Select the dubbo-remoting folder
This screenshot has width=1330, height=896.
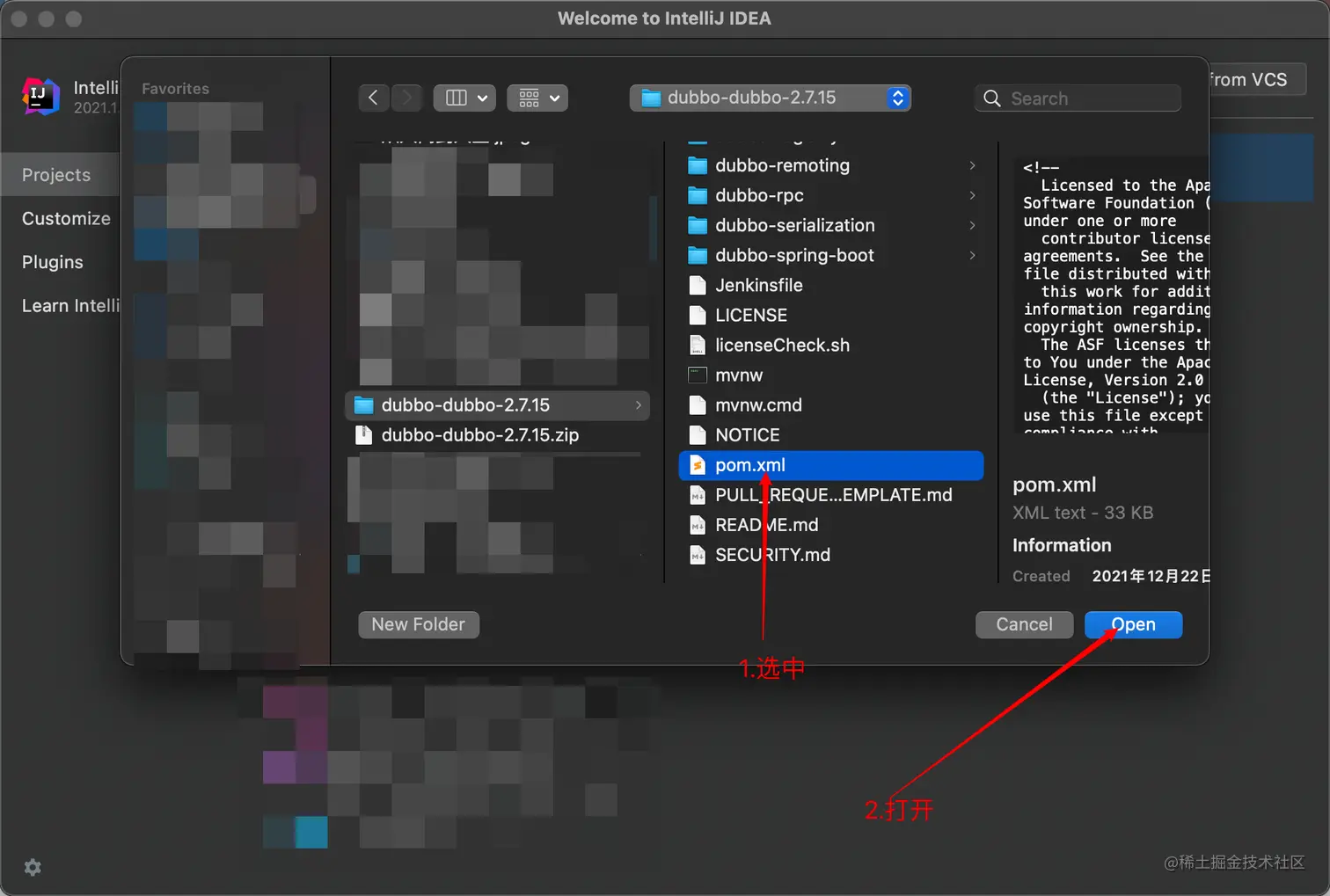click(831, 165)
